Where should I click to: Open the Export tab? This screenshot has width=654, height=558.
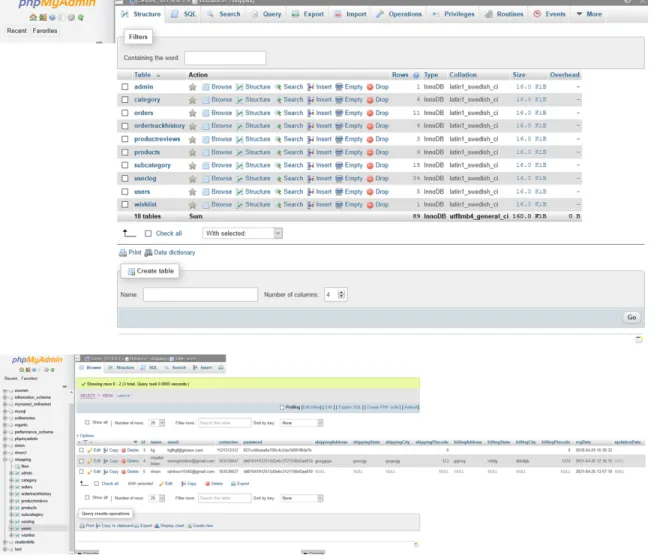(x=308, y=14)
